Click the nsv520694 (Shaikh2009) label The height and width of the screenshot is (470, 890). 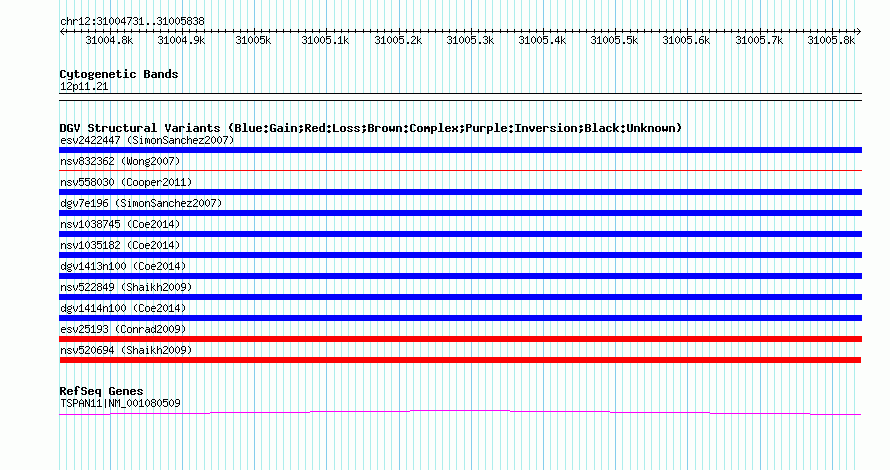point(126,350)
